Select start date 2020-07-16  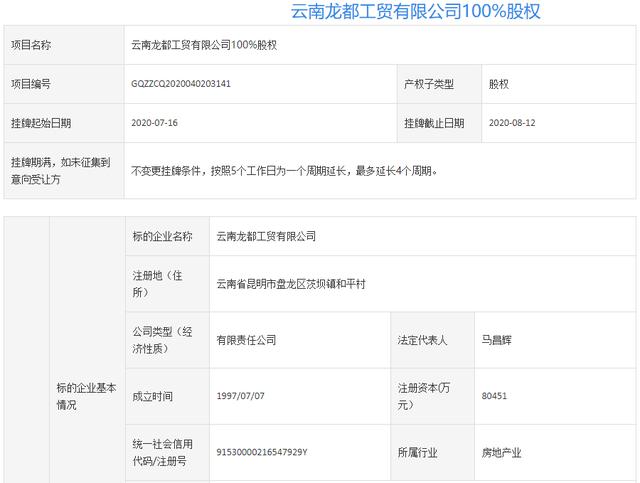tap(154, 123)
